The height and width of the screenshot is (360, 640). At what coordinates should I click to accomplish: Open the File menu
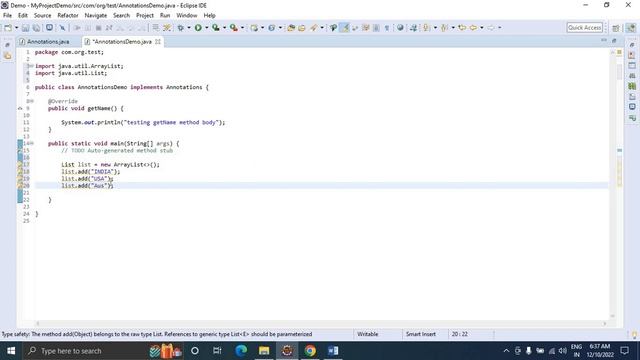tap(7, 16)
